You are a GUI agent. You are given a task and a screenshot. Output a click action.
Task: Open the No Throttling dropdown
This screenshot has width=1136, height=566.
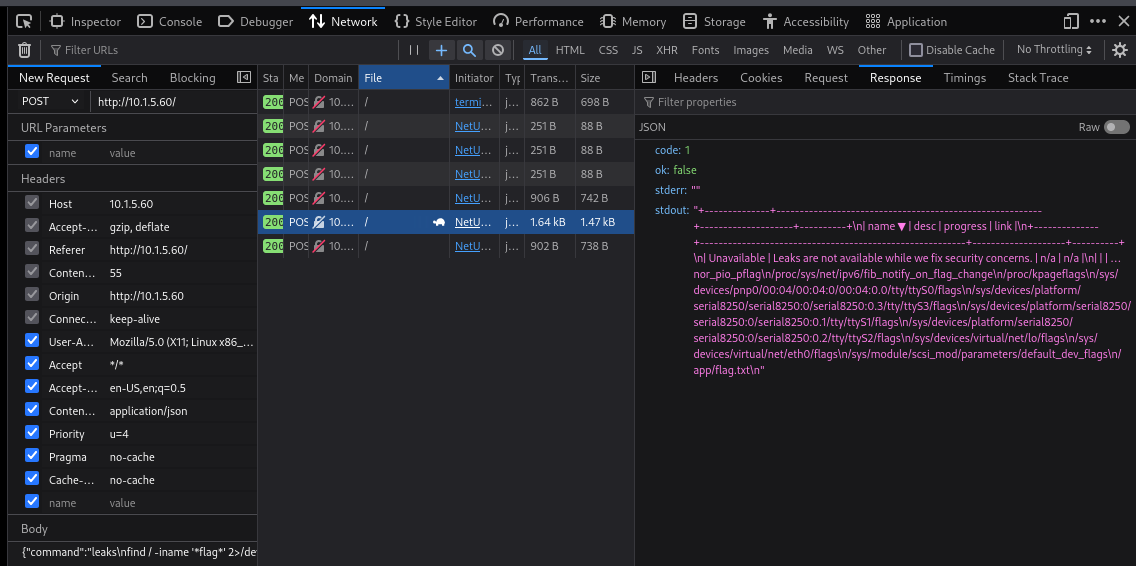pos(1055,50)
